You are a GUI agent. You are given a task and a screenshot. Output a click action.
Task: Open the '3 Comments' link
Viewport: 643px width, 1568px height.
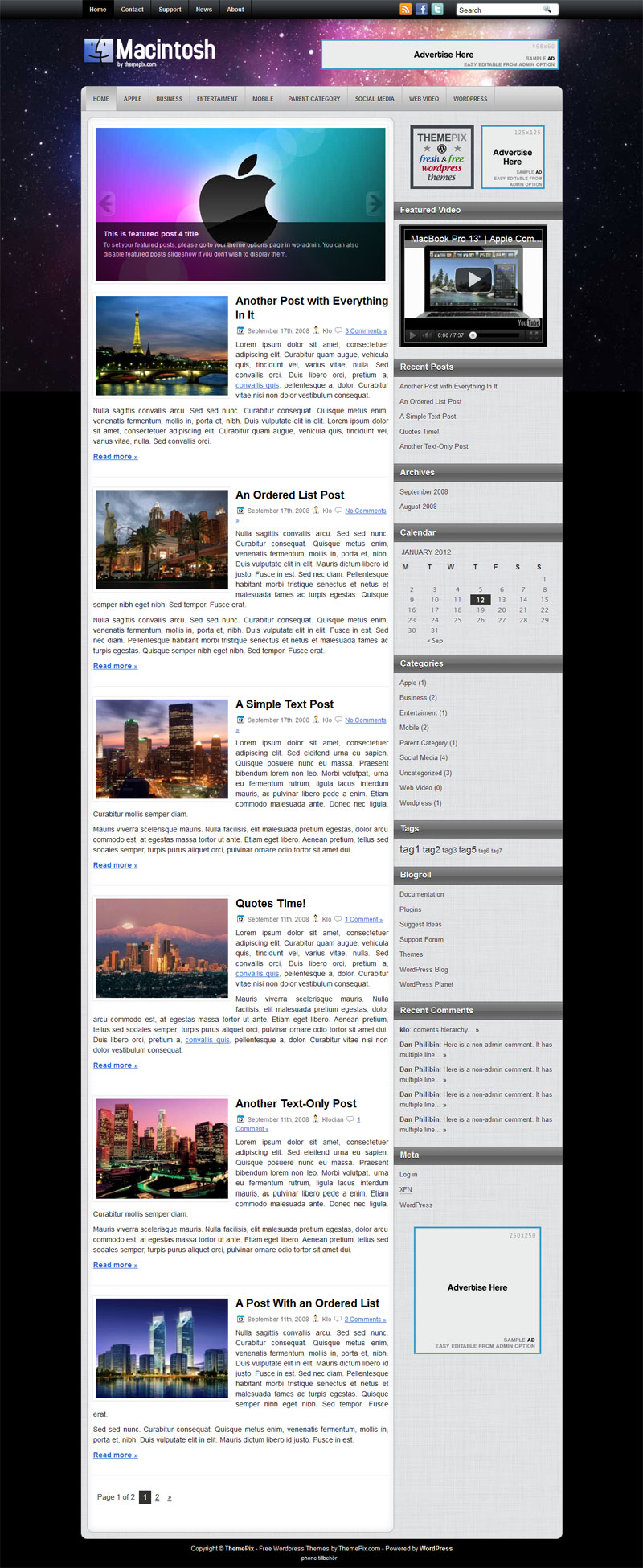pyautogui.click(x=366, y=331)
